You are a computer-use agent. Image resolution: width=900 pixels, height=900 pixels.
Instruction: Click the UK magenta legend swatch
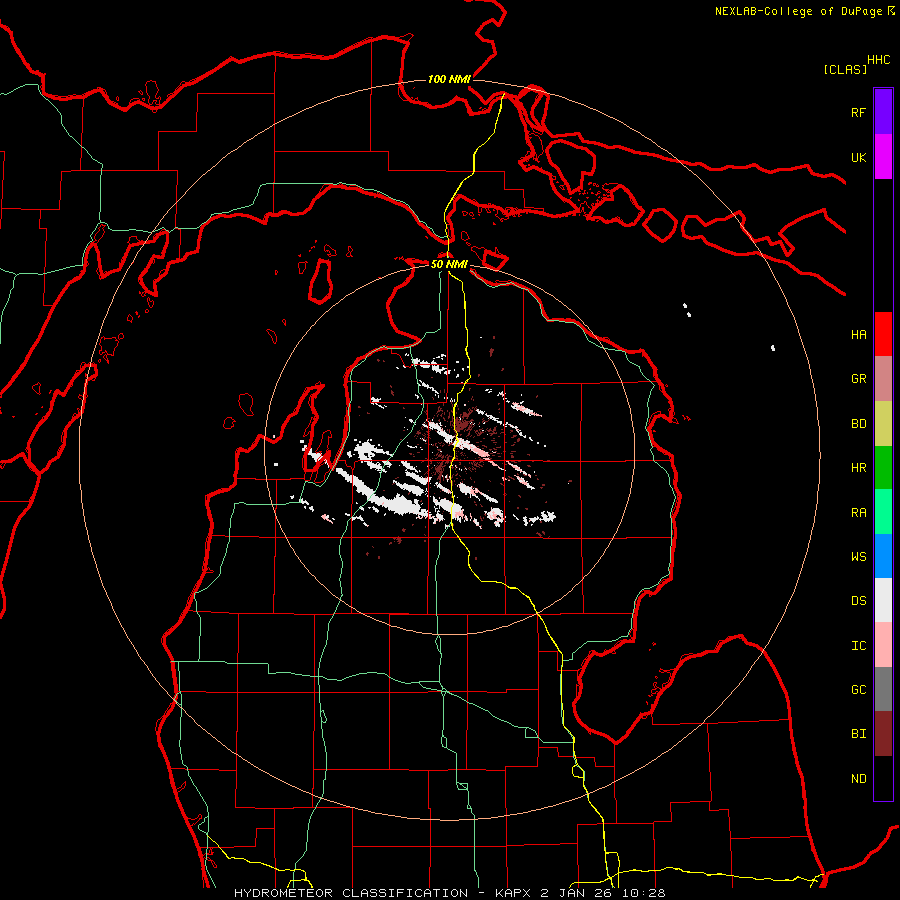pos(883,157)
